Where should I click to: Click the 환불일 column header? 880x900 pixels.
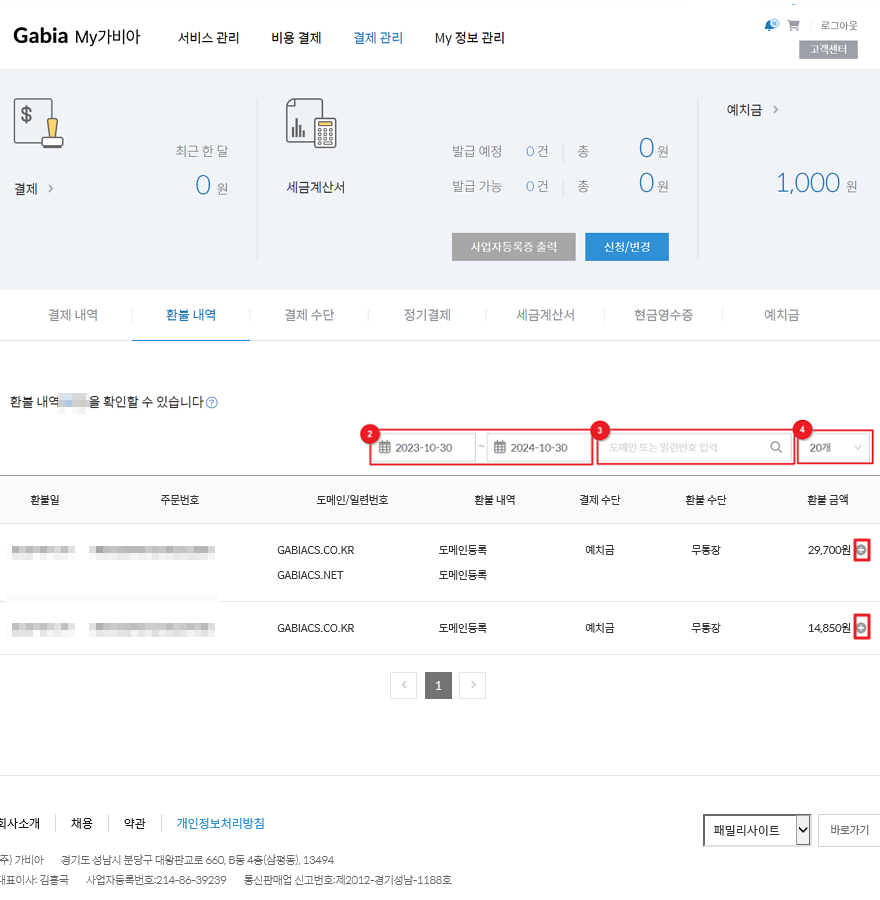tap(45, 500)
